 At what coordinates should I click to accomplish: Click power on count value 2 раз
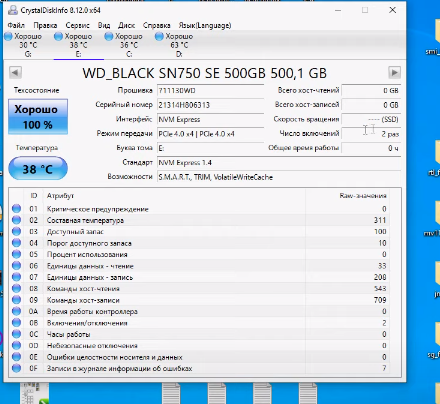click(x=371, y=134)
